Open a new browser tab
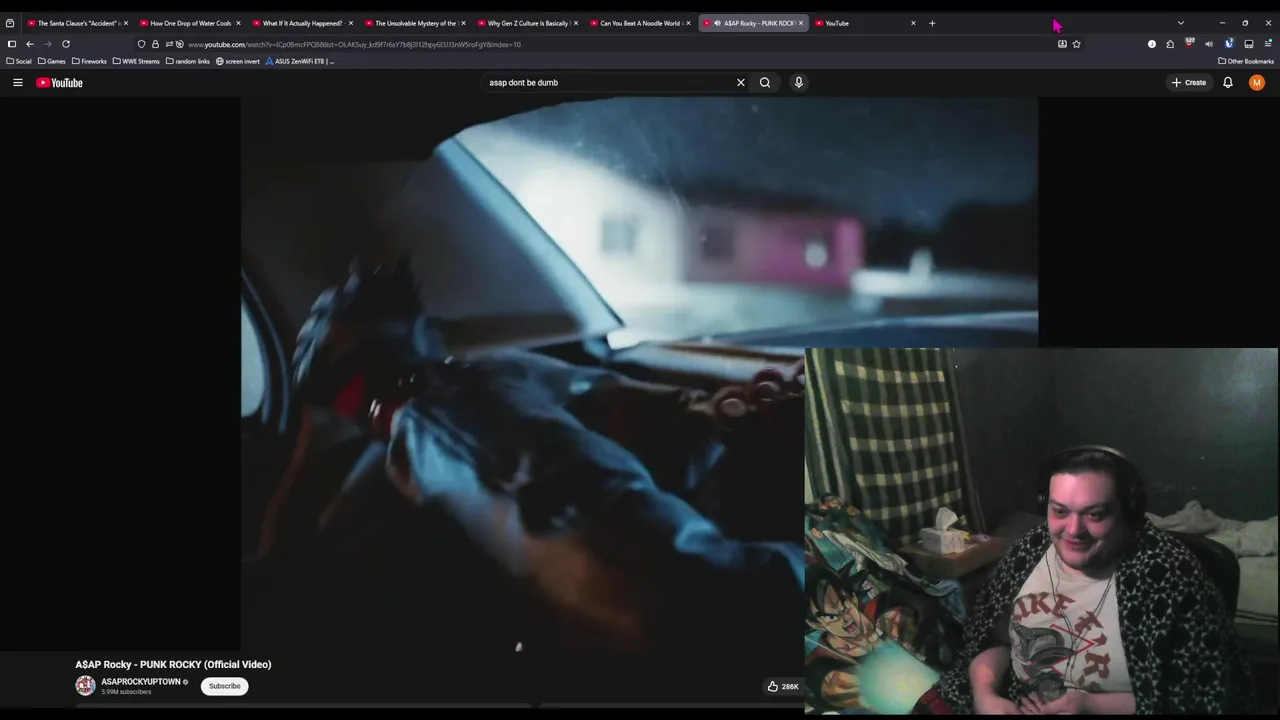 tap(932, 23)
